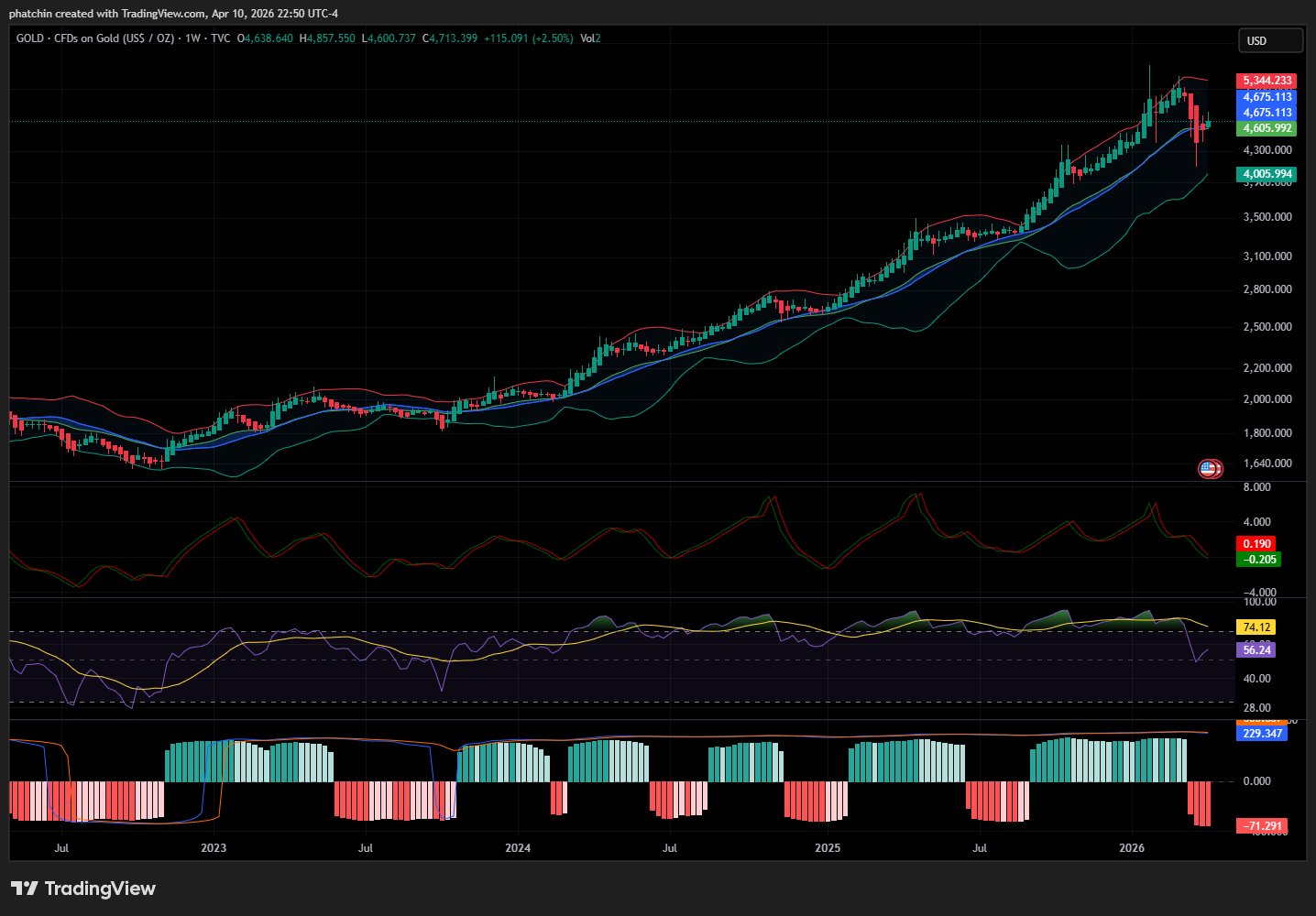Click the blue 229.347 indicator value label
The image size is (1316, 916).
pyautogui.click(x=1262, y=734)
